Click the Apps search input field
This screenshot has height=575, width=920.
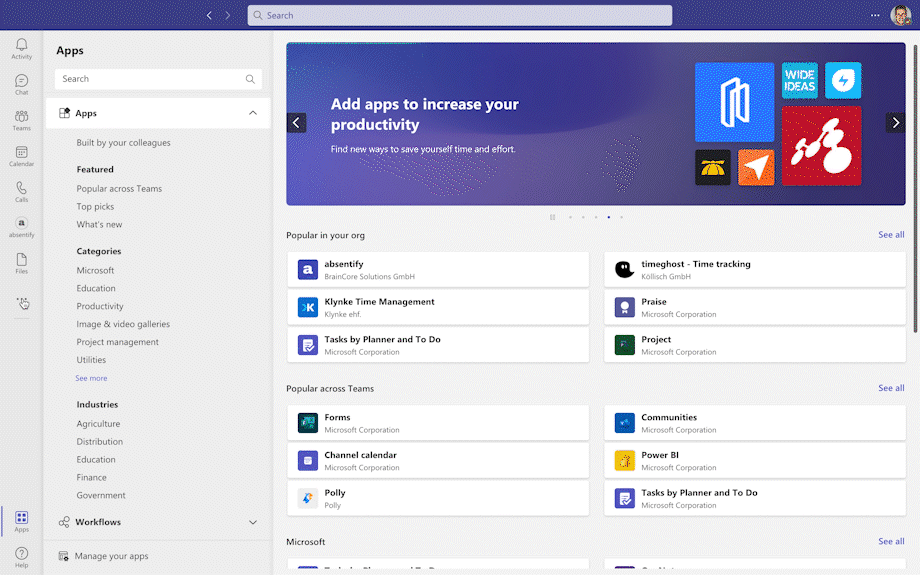[150, 79]
